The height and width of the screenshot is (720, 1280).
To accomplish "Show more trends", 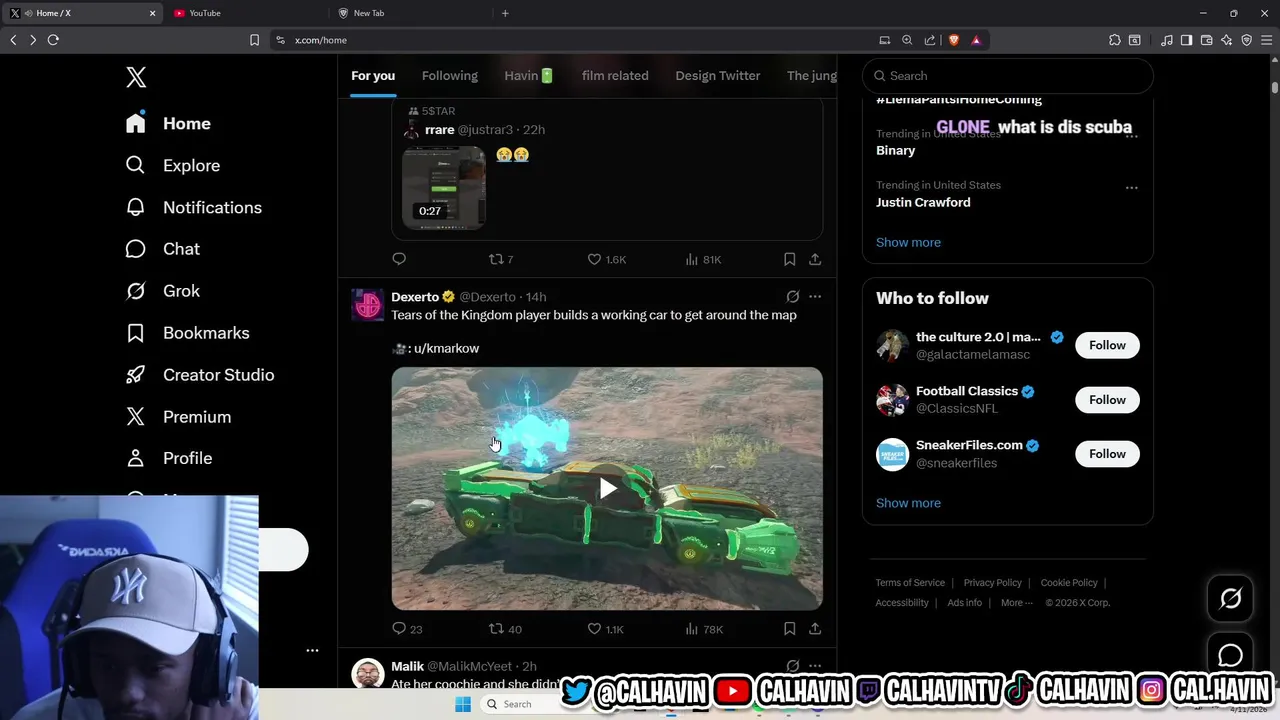I will click(x=908, y=242).
